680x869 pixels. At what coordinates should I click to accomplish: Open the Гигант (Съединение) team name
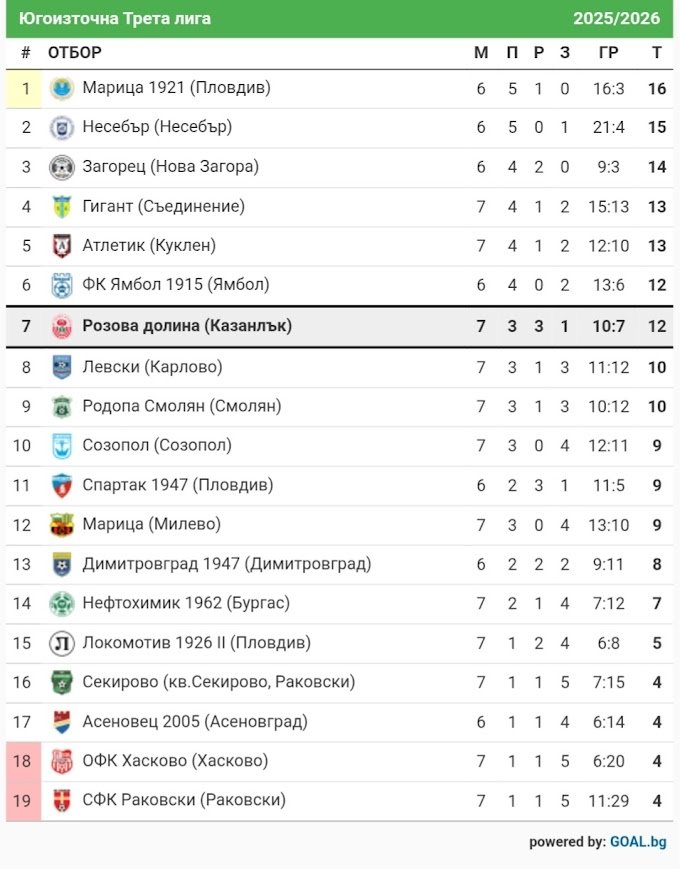coord(163,207)
